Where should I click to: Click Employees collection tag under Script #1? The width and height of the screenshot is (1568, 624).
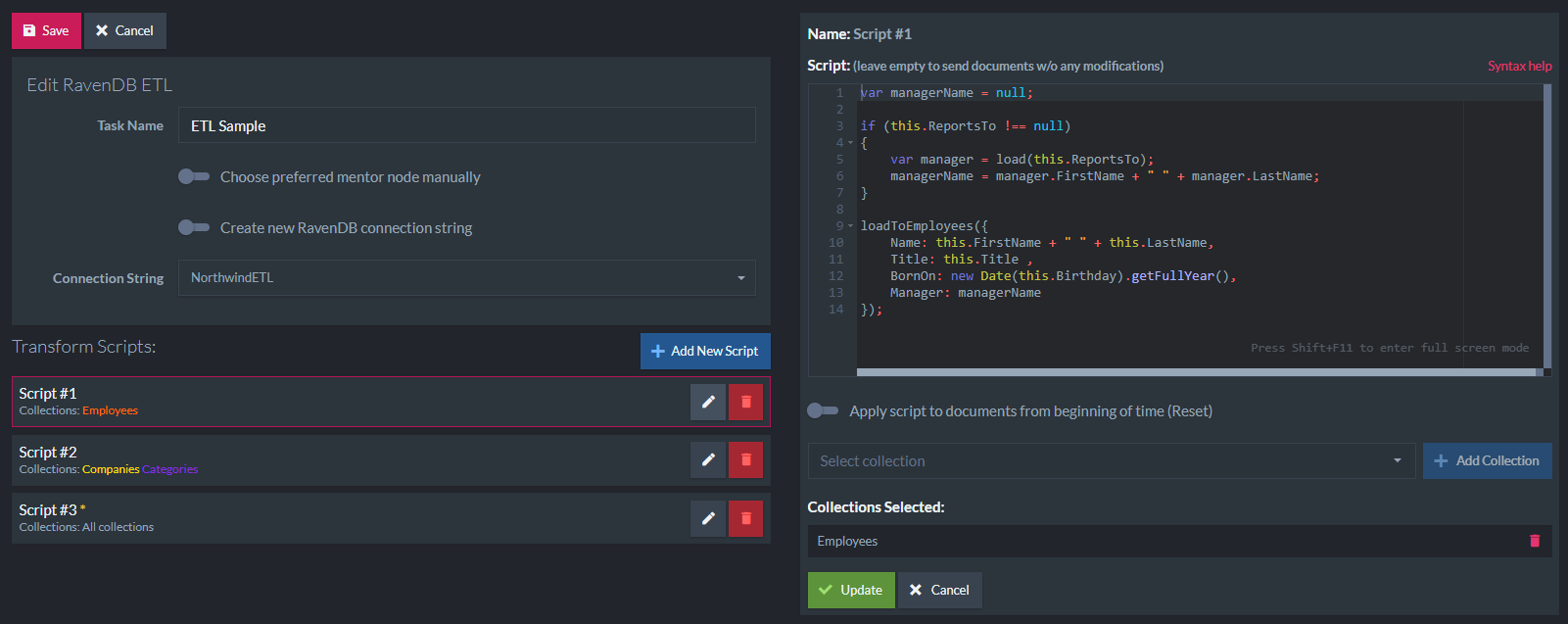[x=110, y=410]
